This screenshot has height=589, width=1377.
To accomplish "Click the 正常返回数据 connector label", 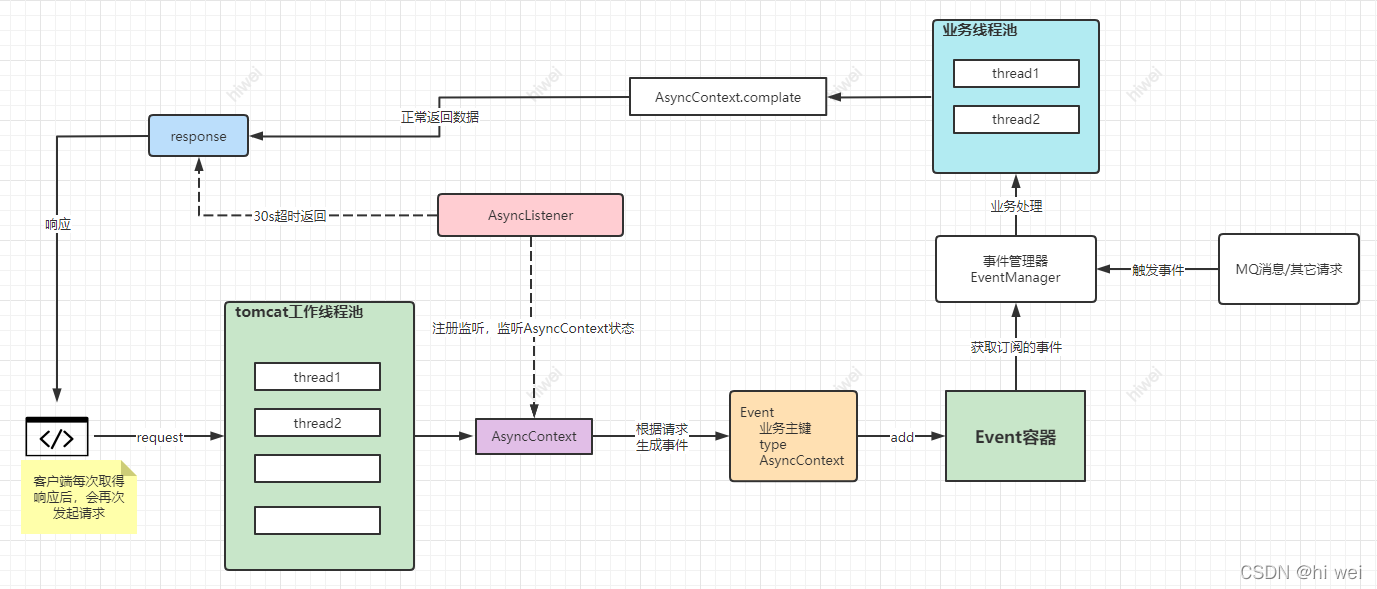I will (x=439, y=117).
